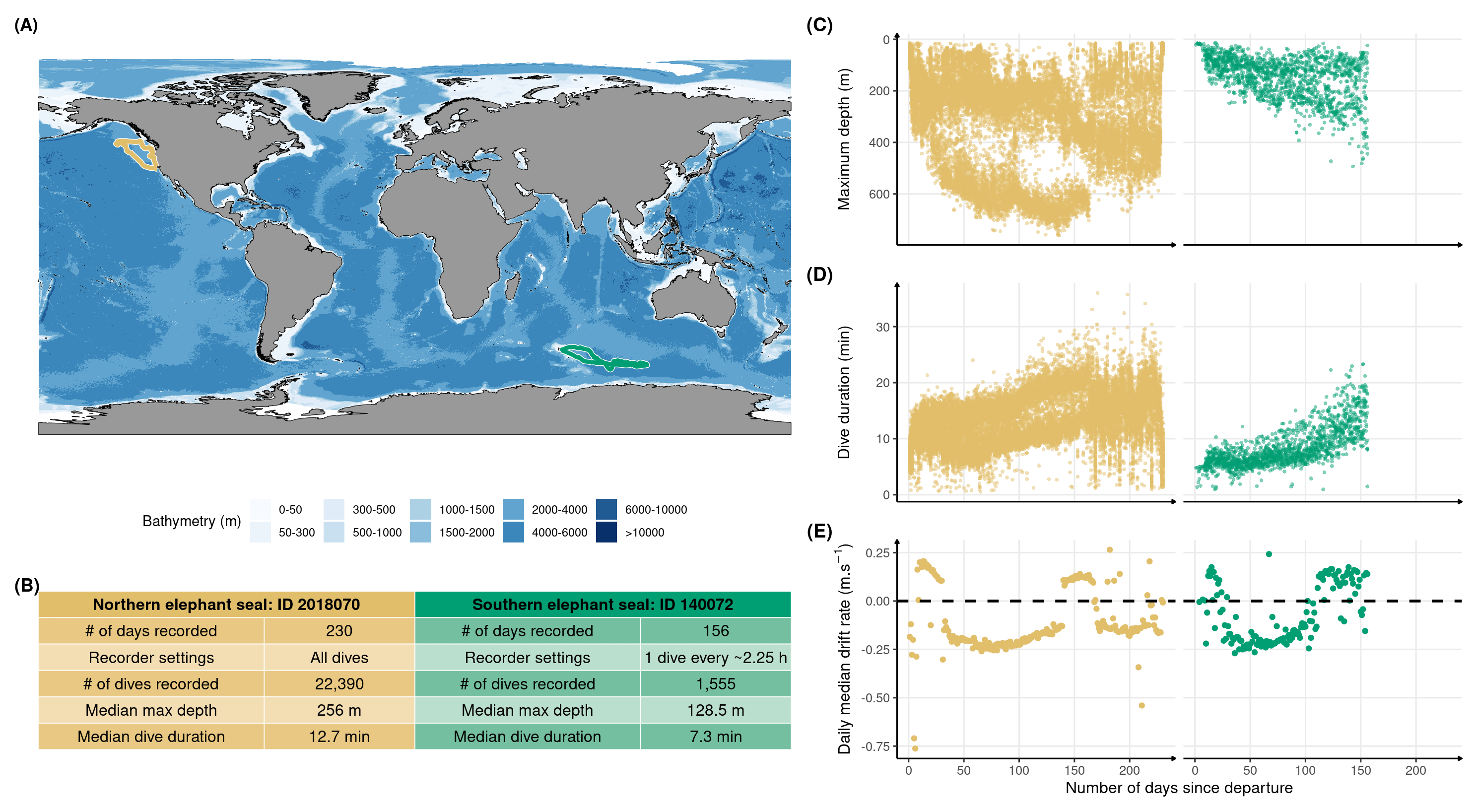Click the 6000-10000 bathymetry legend swatch
The width and height of the screenshot is (1477, 812).
pos(606,509)
